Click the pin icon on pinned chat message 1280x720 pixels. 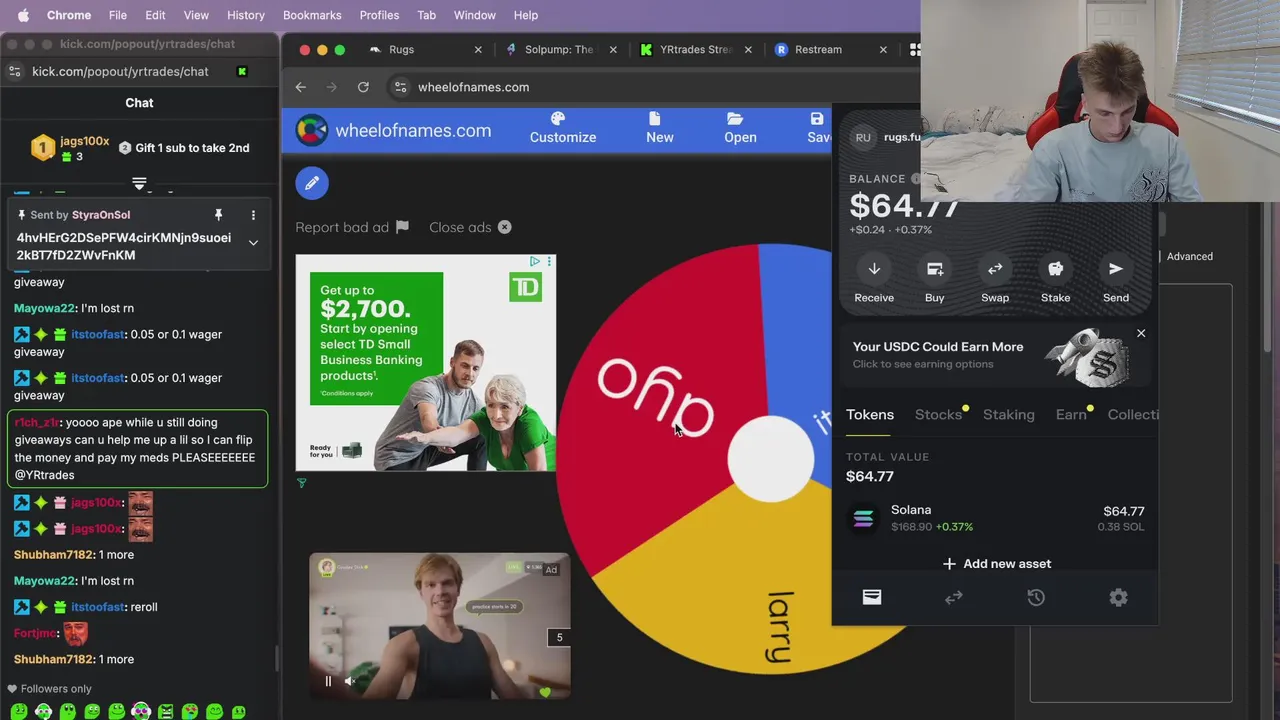click(218, 215)
